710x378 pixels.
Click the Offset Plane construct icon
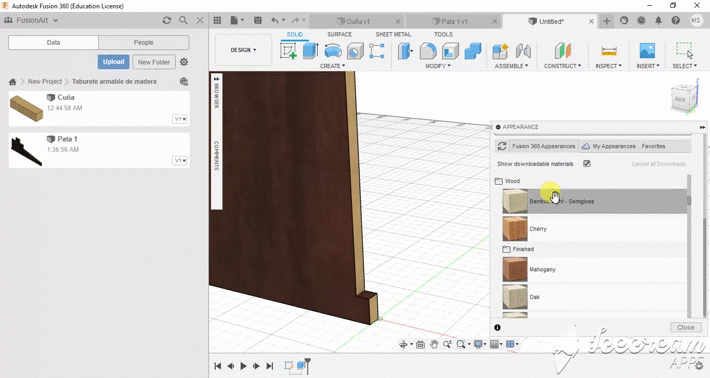click(563, 51)
